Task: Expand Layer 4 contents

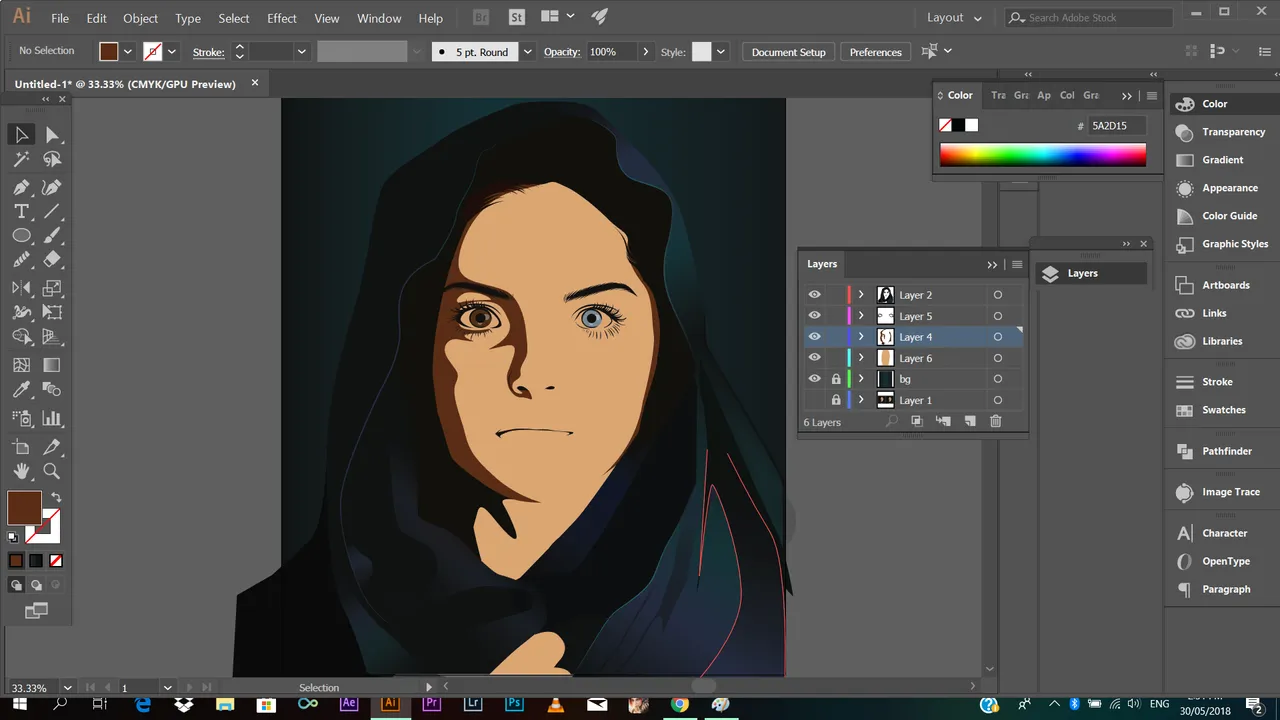Action: (861, 337)
